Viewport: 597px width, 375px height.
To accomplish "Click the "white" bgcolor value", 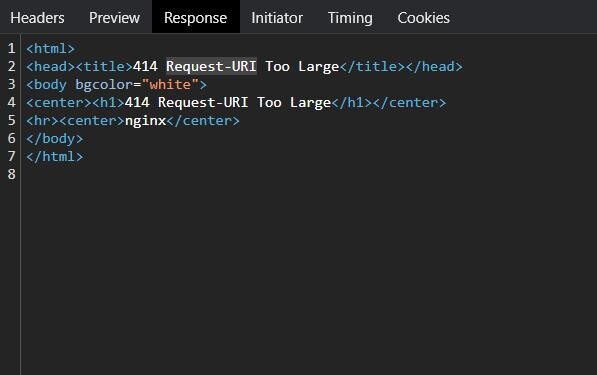I will pyautogui.click(x=170, y=84).
